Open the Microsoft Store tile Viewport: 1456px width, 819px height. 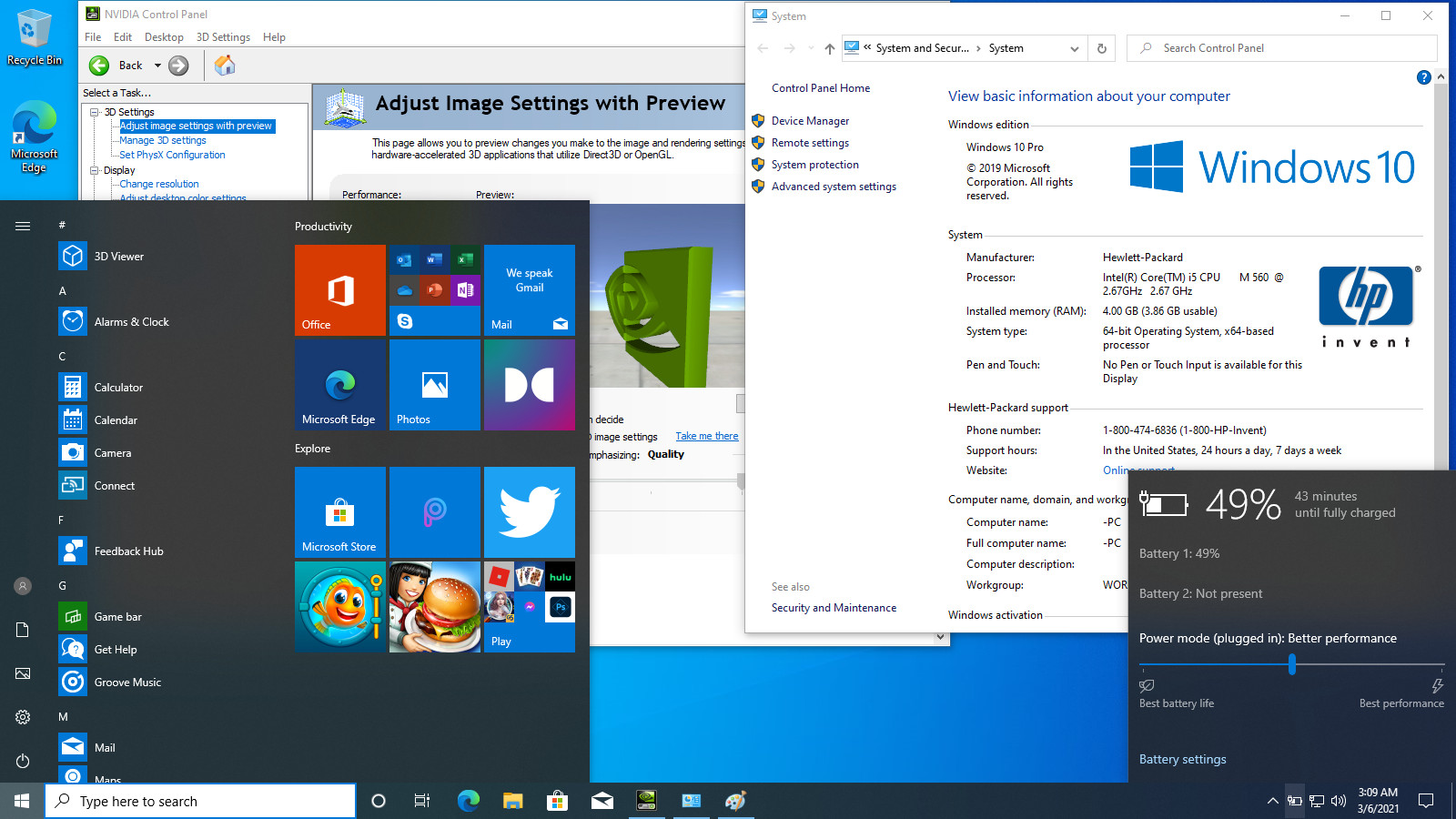[x=340, y=512]
